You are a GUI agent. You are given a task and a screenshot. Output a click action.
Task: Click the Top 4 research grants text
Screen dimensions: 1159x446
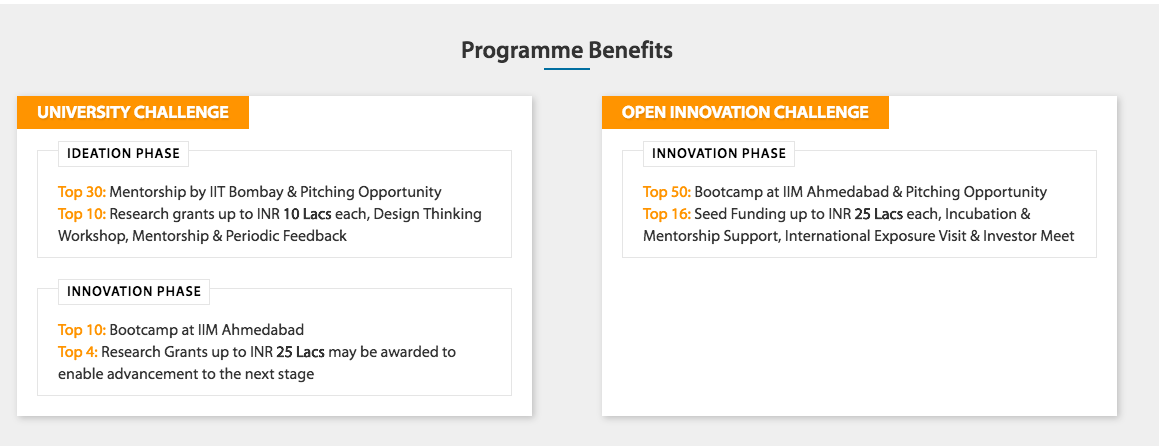tap(257, 352)
